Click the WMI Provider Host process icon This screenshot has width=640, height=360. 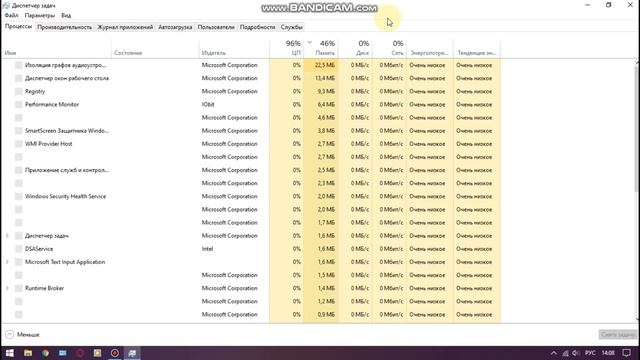(18, 144)
